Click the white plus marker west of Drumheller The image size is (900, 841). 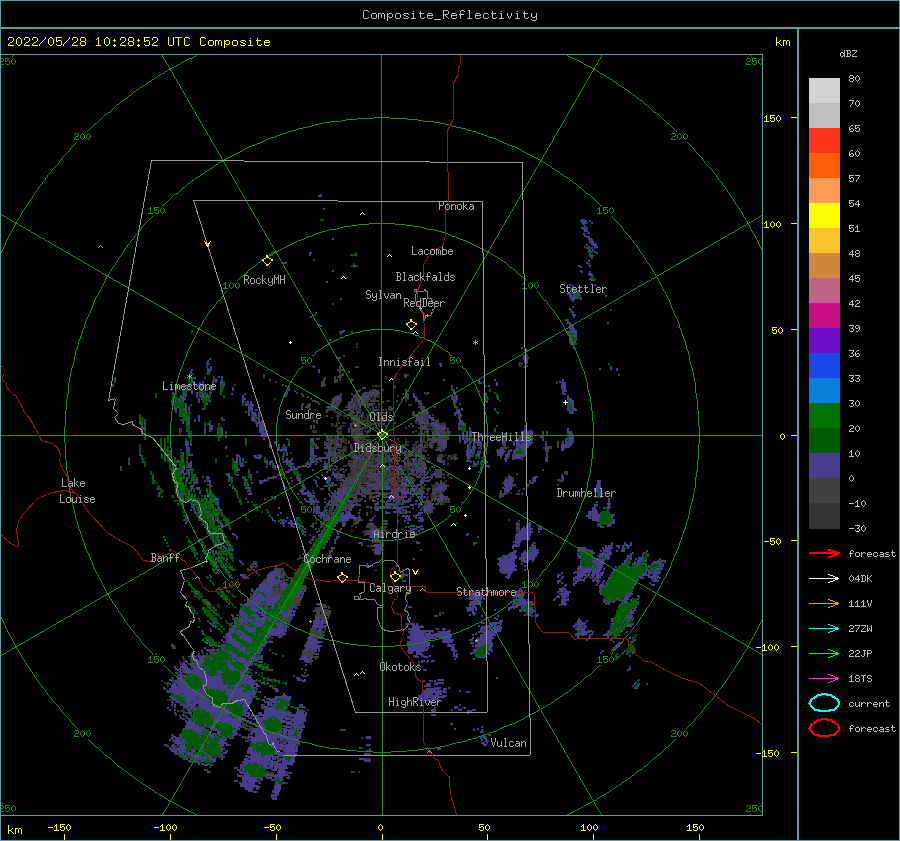[566, 403]
